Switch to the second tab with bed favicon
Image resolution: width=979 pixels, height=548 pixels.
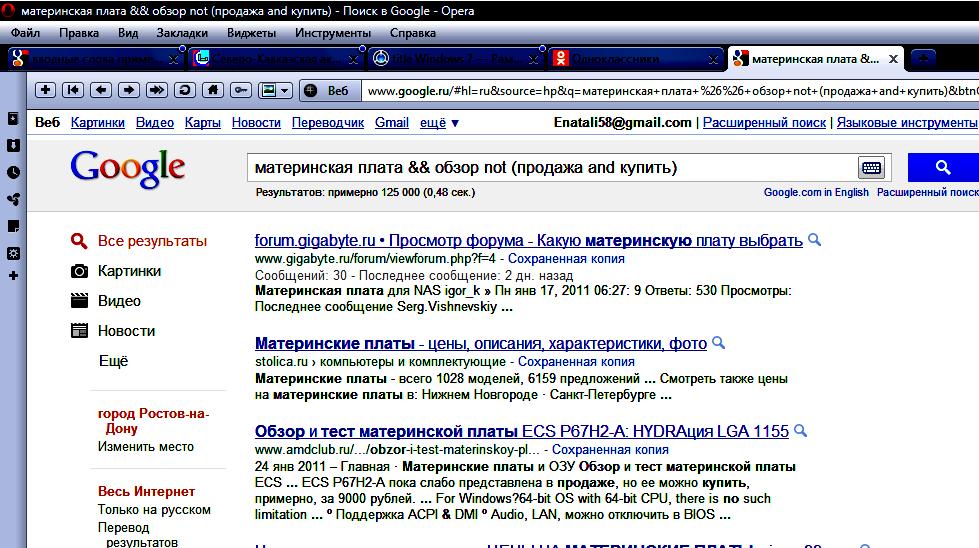[x=276, y=59]
